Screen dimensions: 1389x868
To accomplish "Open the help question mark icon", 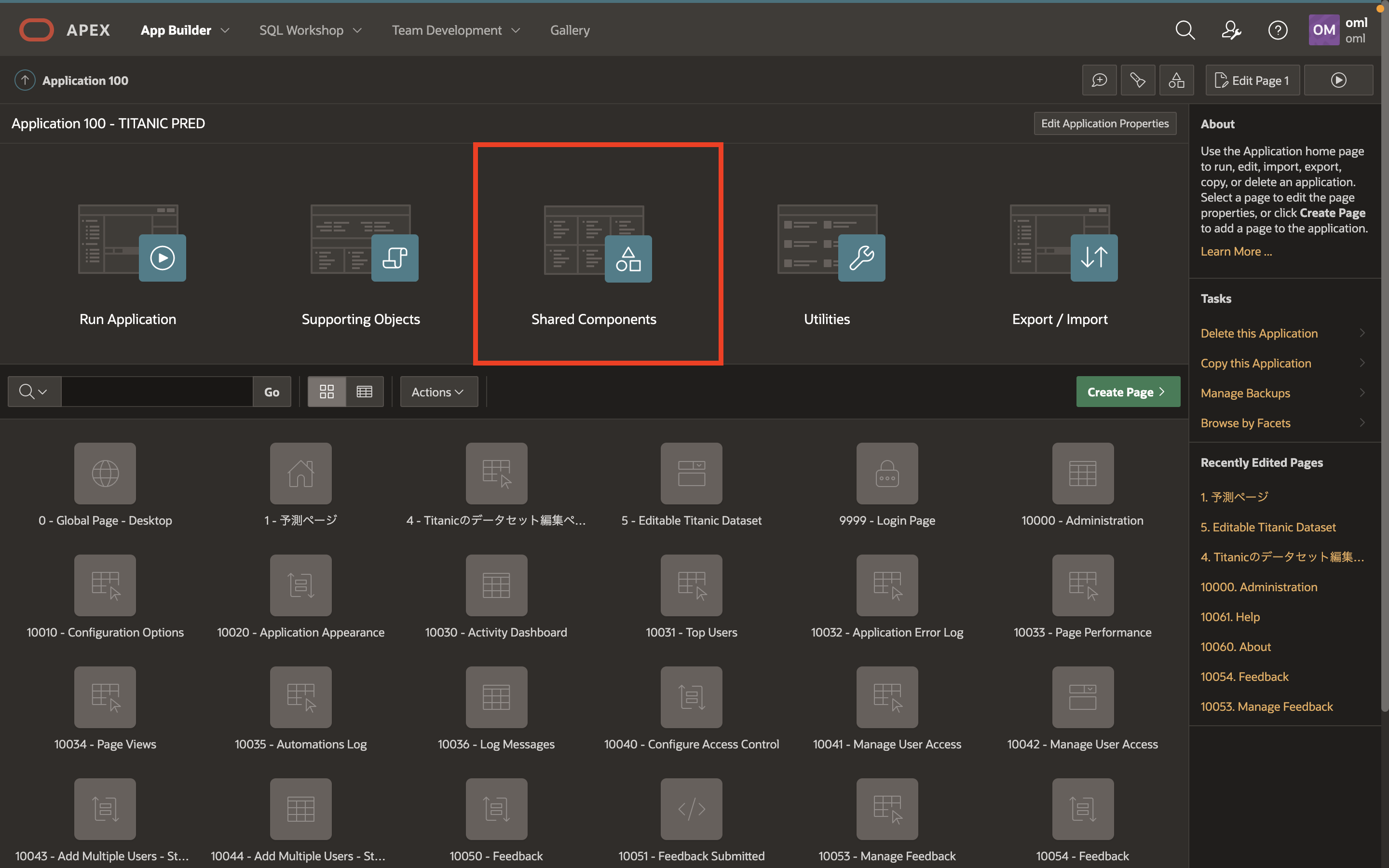I will click(x=1277, y=30).
